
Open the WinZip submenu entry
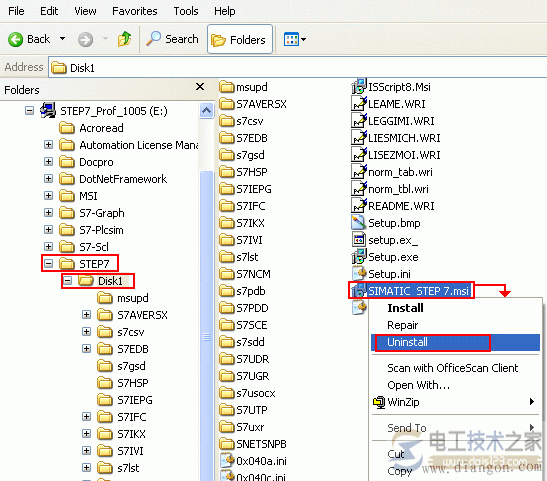tap(455, 402)
